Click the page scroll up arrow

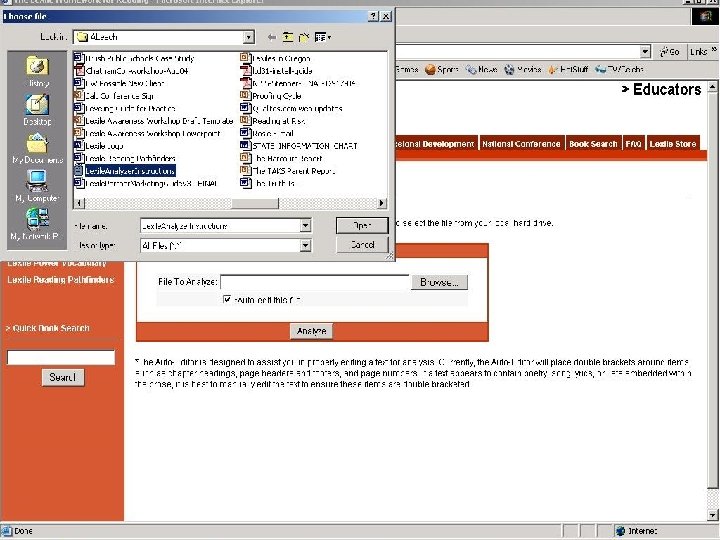click(x=712, y=87)
